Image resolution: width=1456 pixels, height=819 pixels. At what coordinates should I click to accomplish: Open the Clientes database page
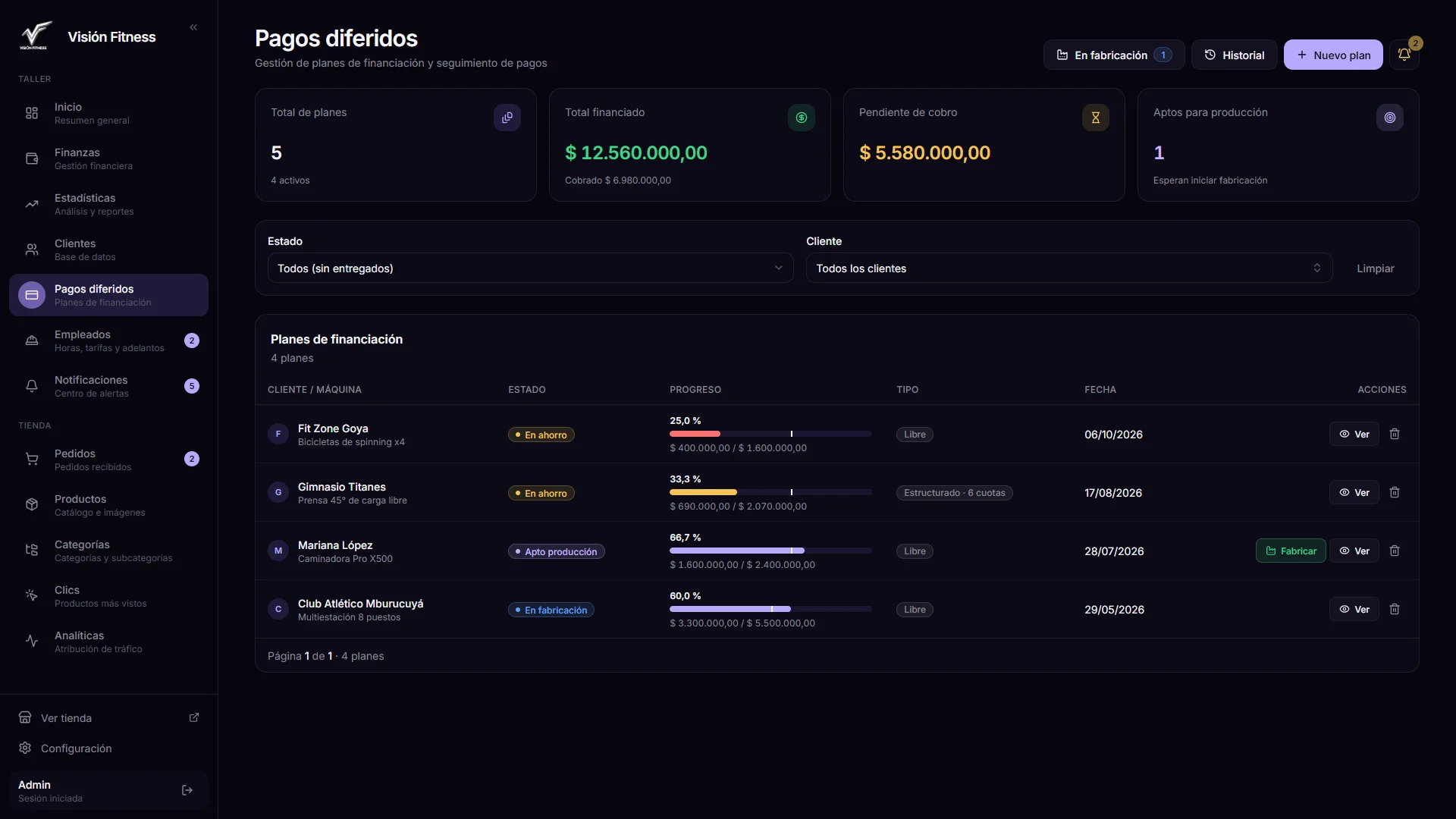point(108,249)
